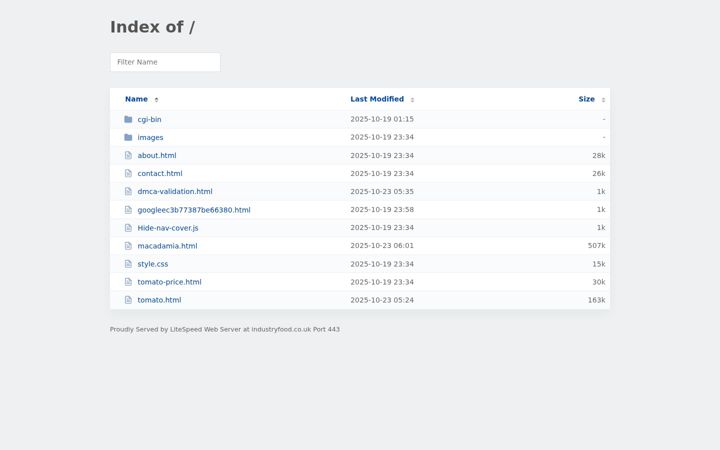720x450 pixels.
Task: Click the 507k size of macadamia.html
Action: point(596,245)
